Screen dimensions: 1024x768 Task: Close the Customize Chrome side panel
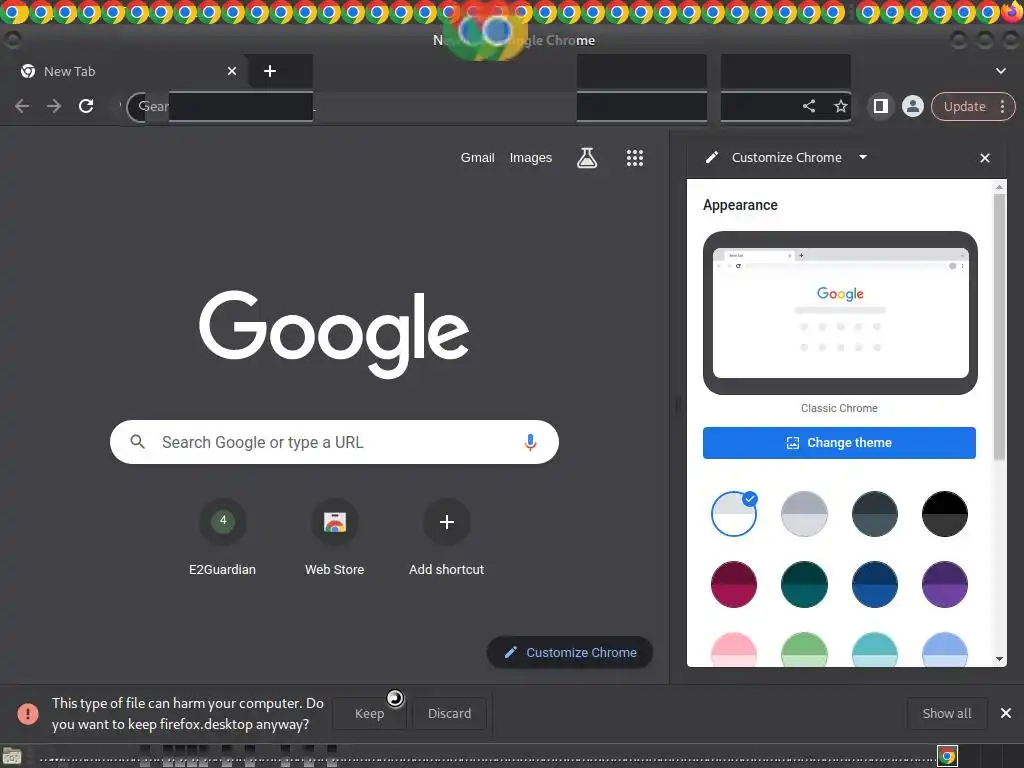(x=985, y=158)
